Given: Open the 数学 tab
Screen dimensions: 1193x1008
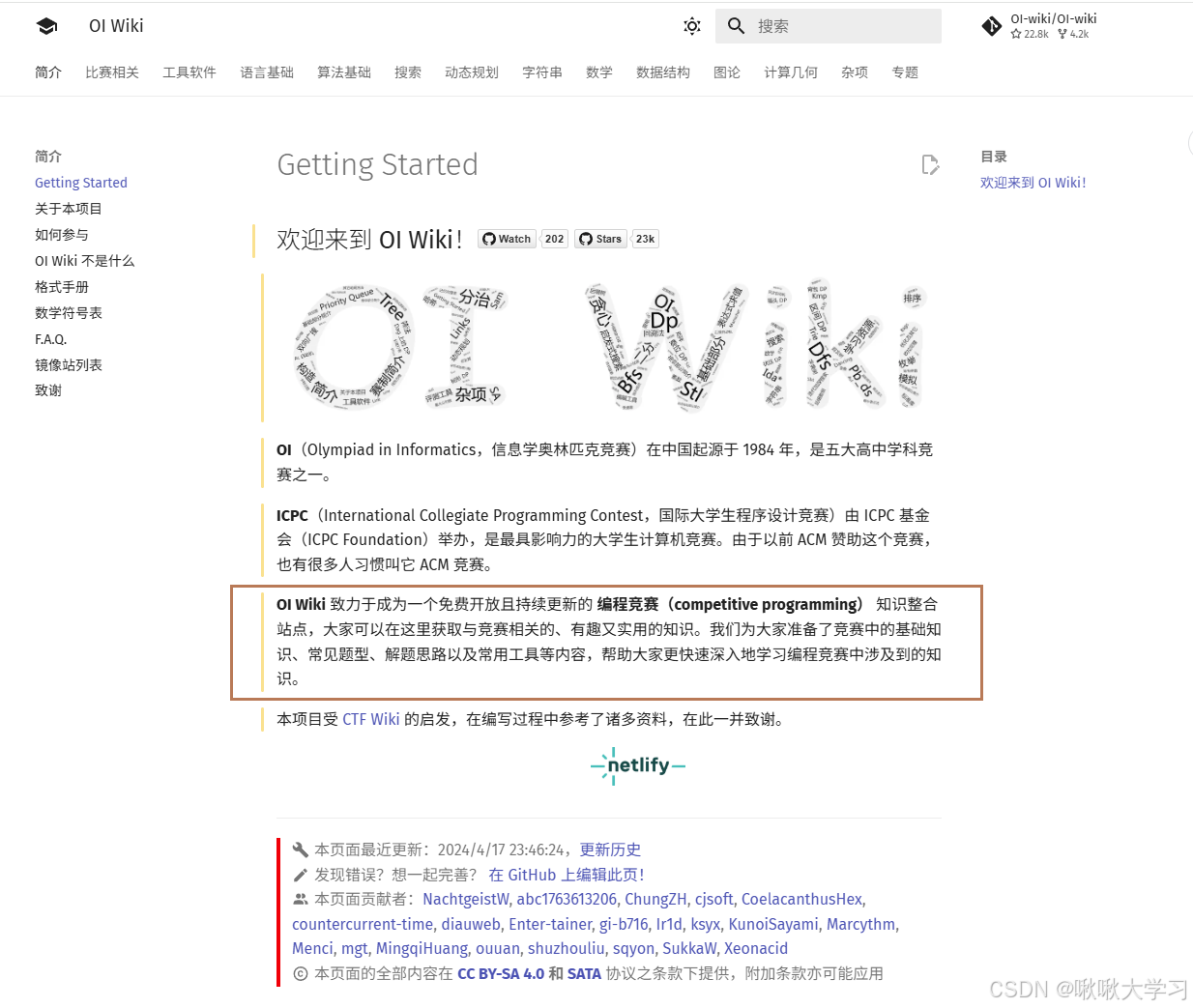Looking at the screenshot, I should (x=599, y=72).
